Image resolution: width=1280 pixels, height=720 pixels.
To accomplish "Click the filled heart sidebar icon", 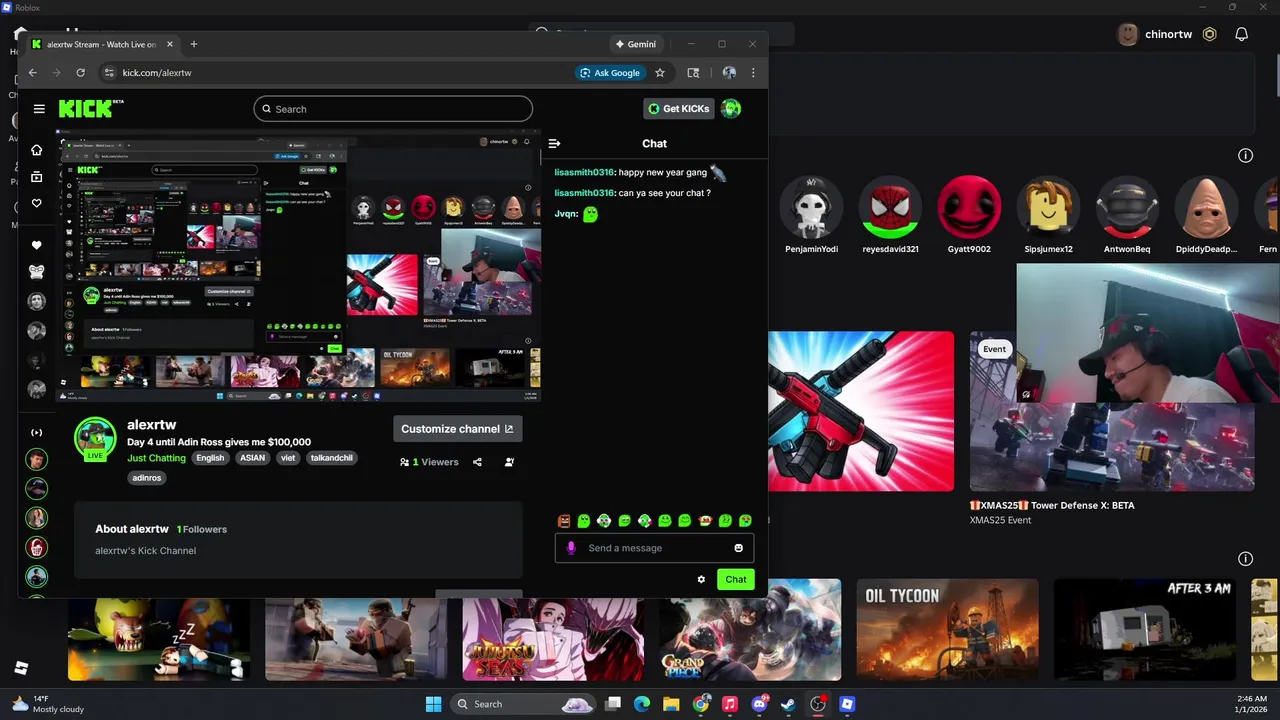I will coord(37,245).
